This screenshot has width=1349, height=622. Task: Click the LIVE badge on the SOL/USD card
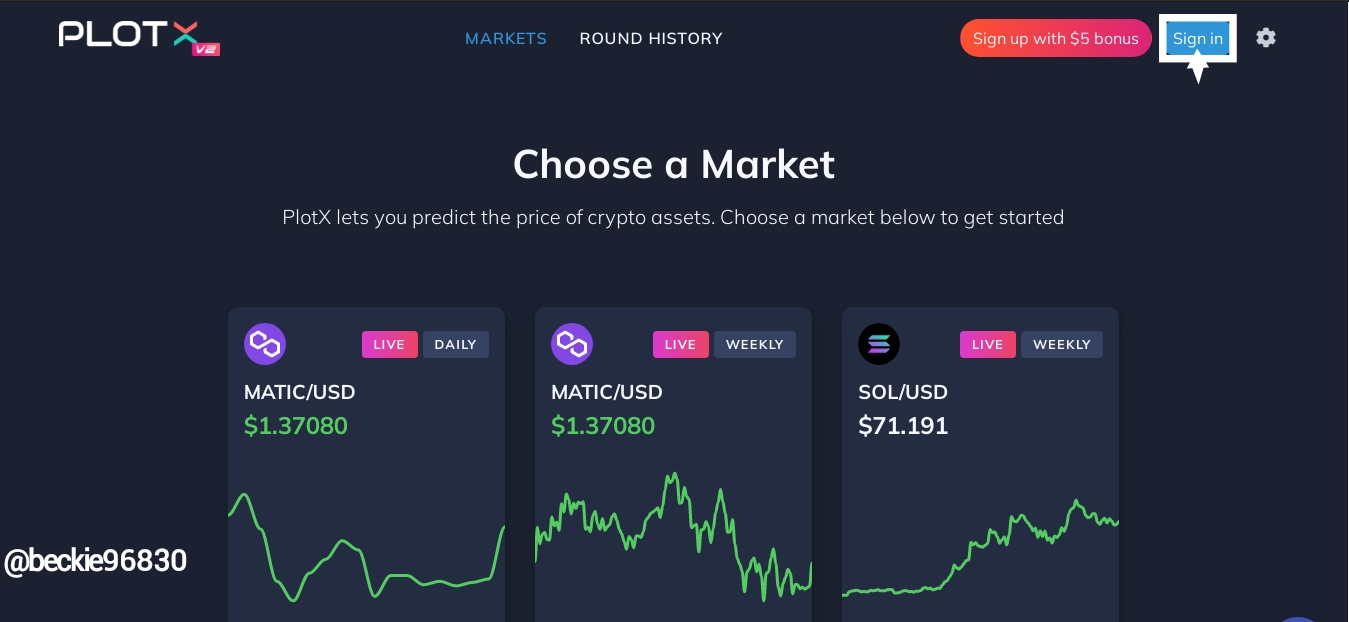coord(987,344)
